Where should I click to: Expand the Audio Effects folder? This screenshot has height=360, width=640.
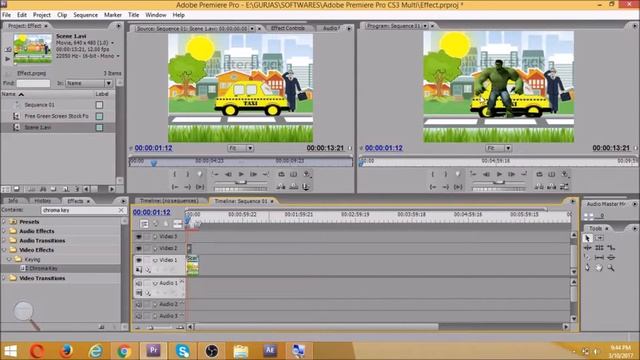pos(4,231)
